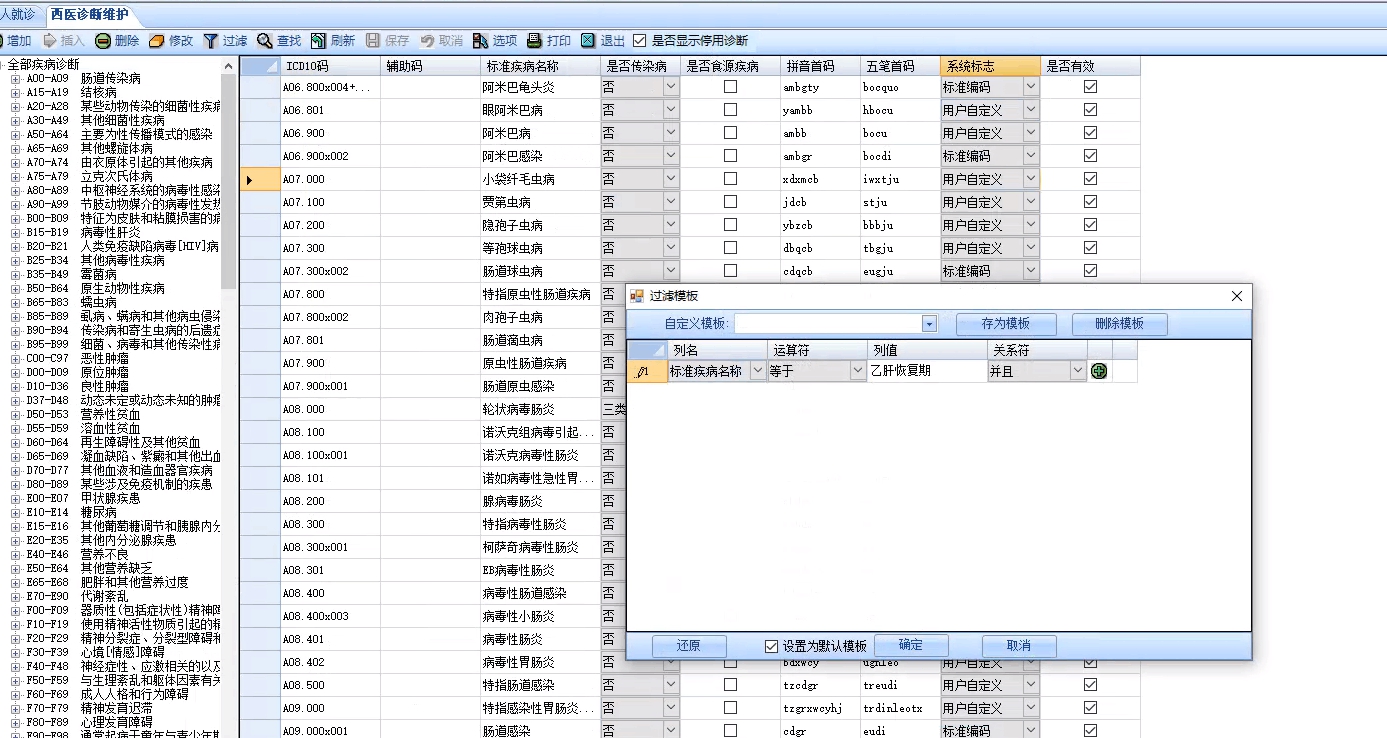
Task: Select the E10-E14 糖尿病 tree item
Action: tap(71, 512)
